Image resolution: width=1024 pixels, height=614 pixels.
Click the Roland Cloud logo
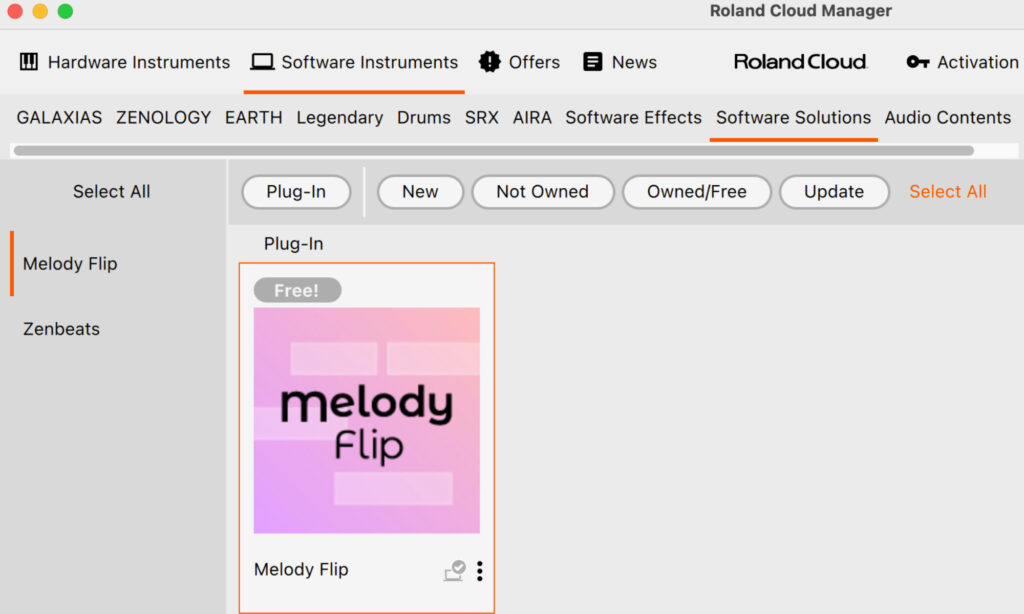800,62
